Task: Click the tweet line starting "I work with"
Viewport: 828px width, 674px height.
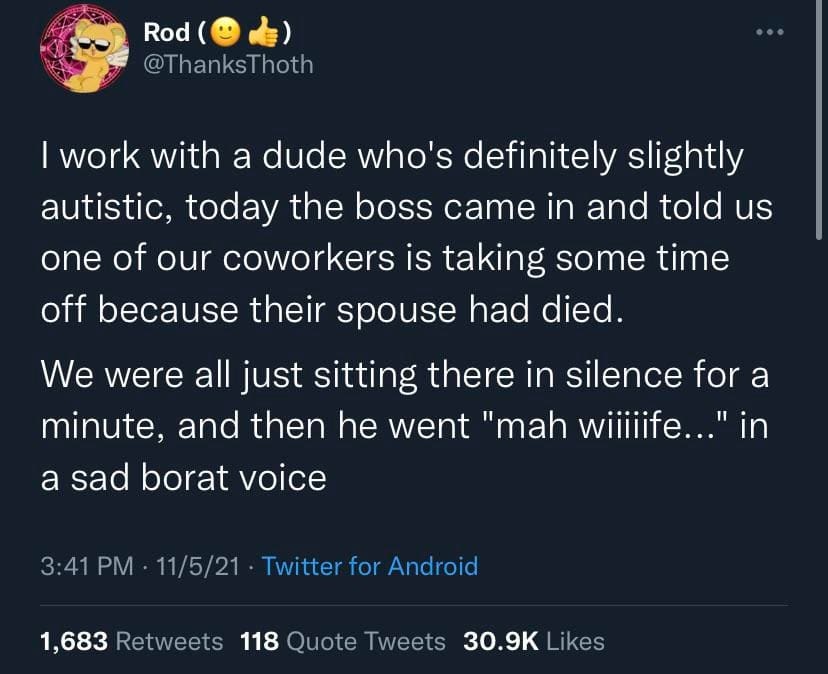Action: (x=392, y=157)
